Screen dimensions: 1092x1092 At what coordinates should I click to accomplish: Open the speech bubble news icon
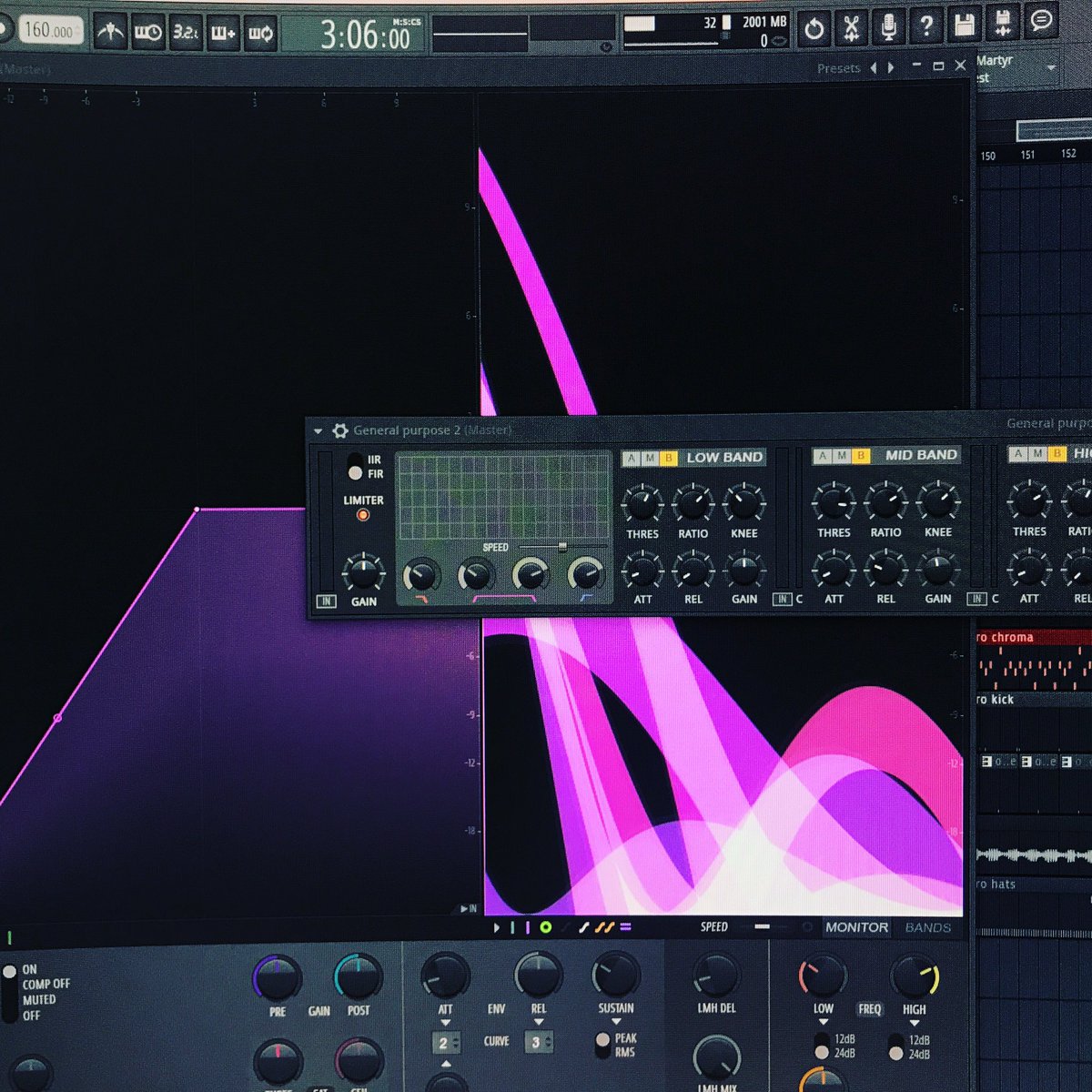(x=1041, y=21)
